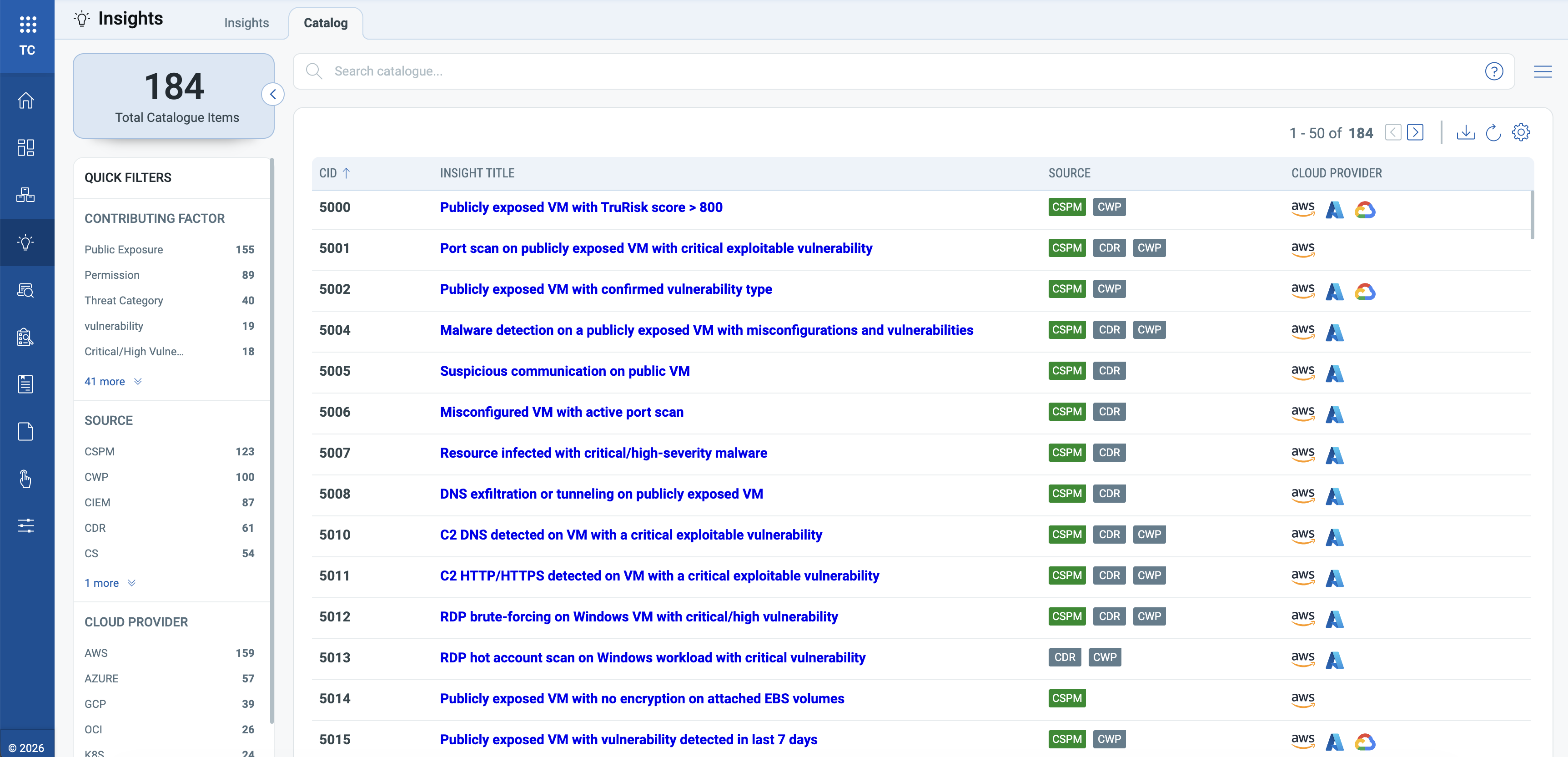The image size is (1568, 757).
Task: Filter by vulnerability factor
Action: tap(169, 326)
